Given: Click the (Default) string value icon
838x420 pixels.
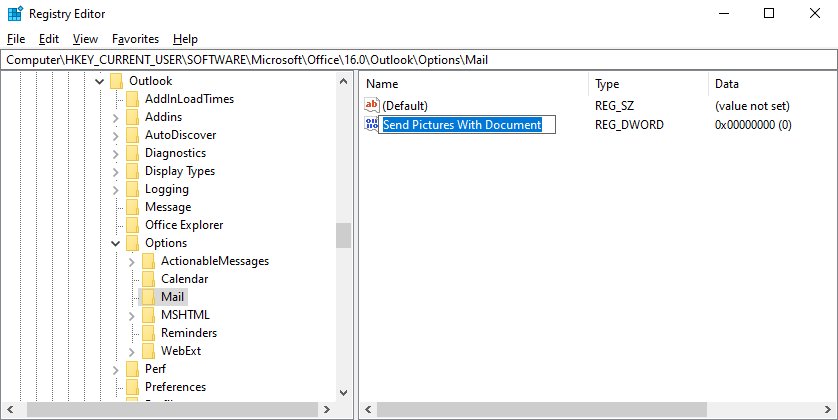Looking at the screenshot, I should click(372, 105).
